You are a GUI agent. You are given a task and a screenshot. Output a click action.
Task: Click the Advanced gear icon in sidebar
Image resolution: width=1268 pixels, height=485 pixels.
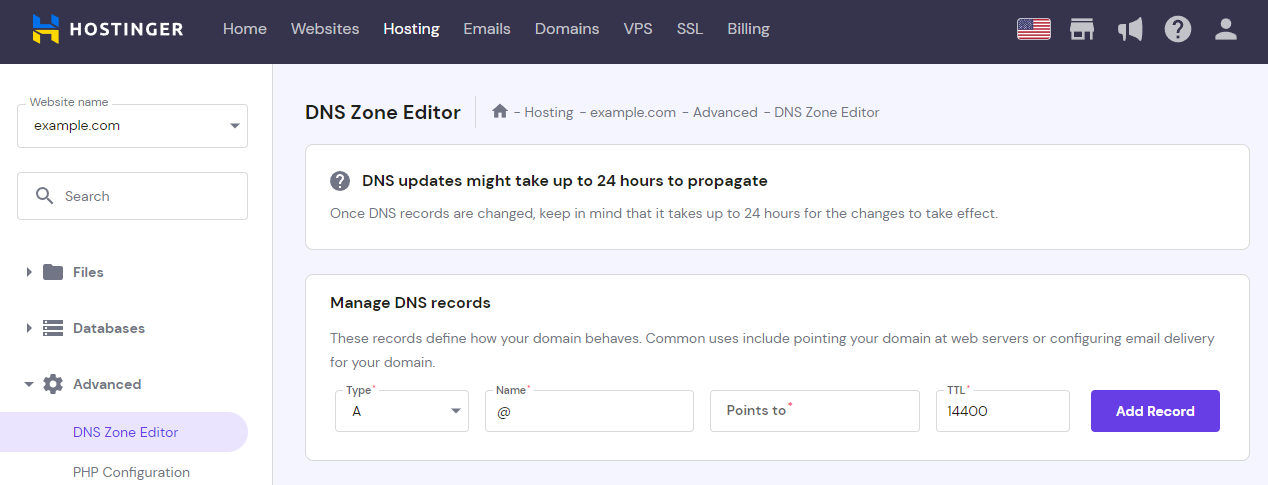click(53, 384)
